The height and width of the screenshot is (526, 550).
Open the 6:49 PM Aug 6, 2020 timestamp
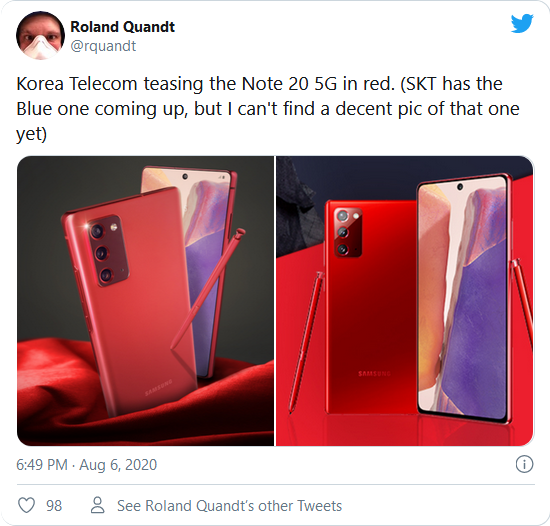[x=86, y=465]
